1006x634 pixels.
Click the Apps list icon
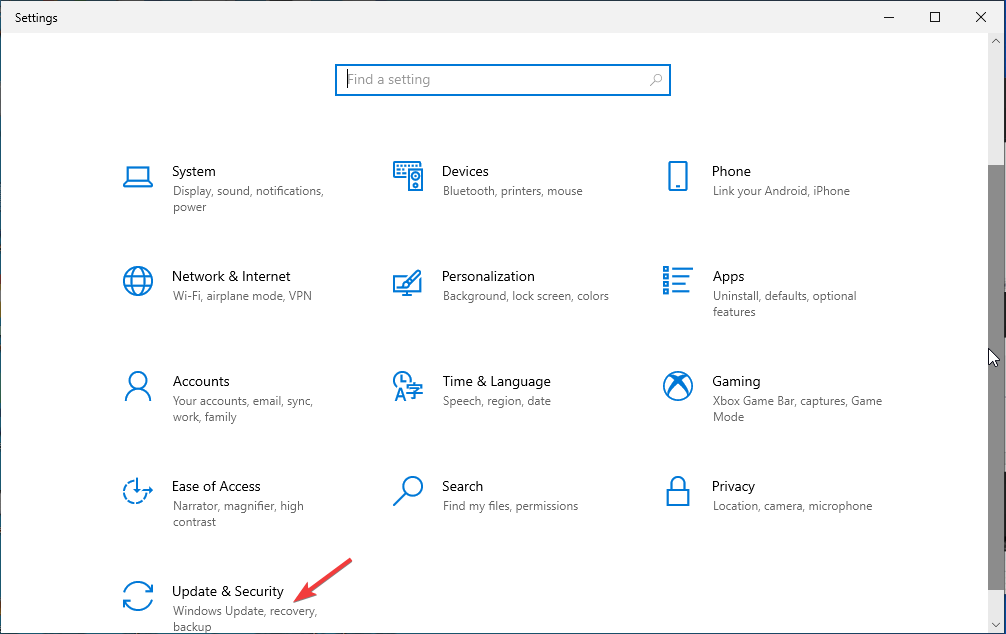click(x=678, y=280)
